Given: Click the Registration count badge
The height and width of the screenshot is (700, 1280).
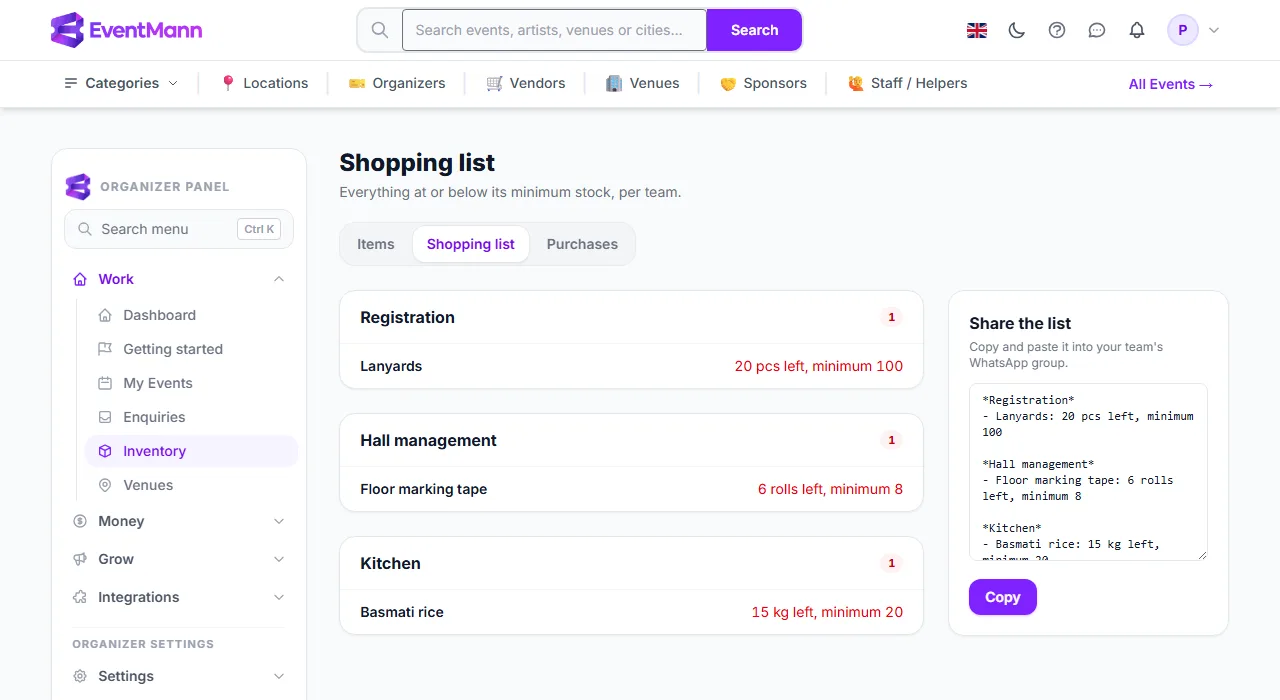Looking at the screenshot, I should [x=892, y=317].
